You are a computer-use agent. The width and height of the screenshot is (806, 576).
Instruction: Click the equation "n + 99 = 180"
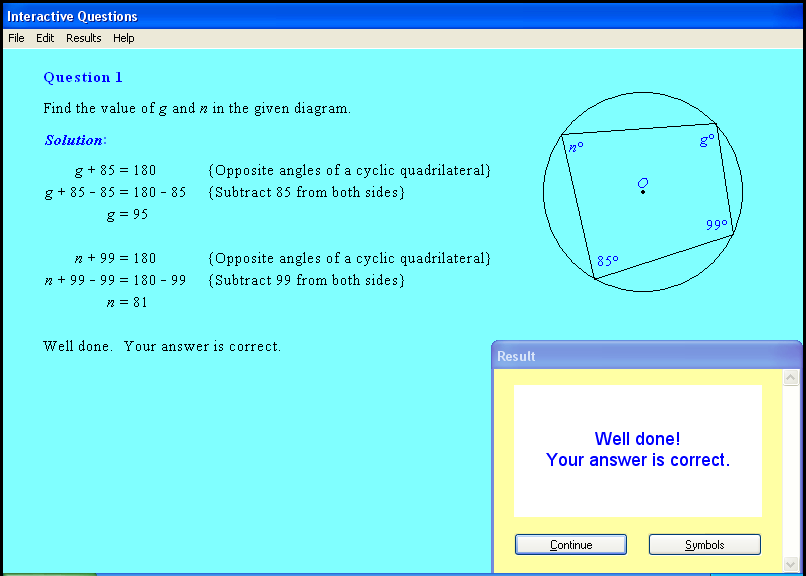[x=115, y=258]
